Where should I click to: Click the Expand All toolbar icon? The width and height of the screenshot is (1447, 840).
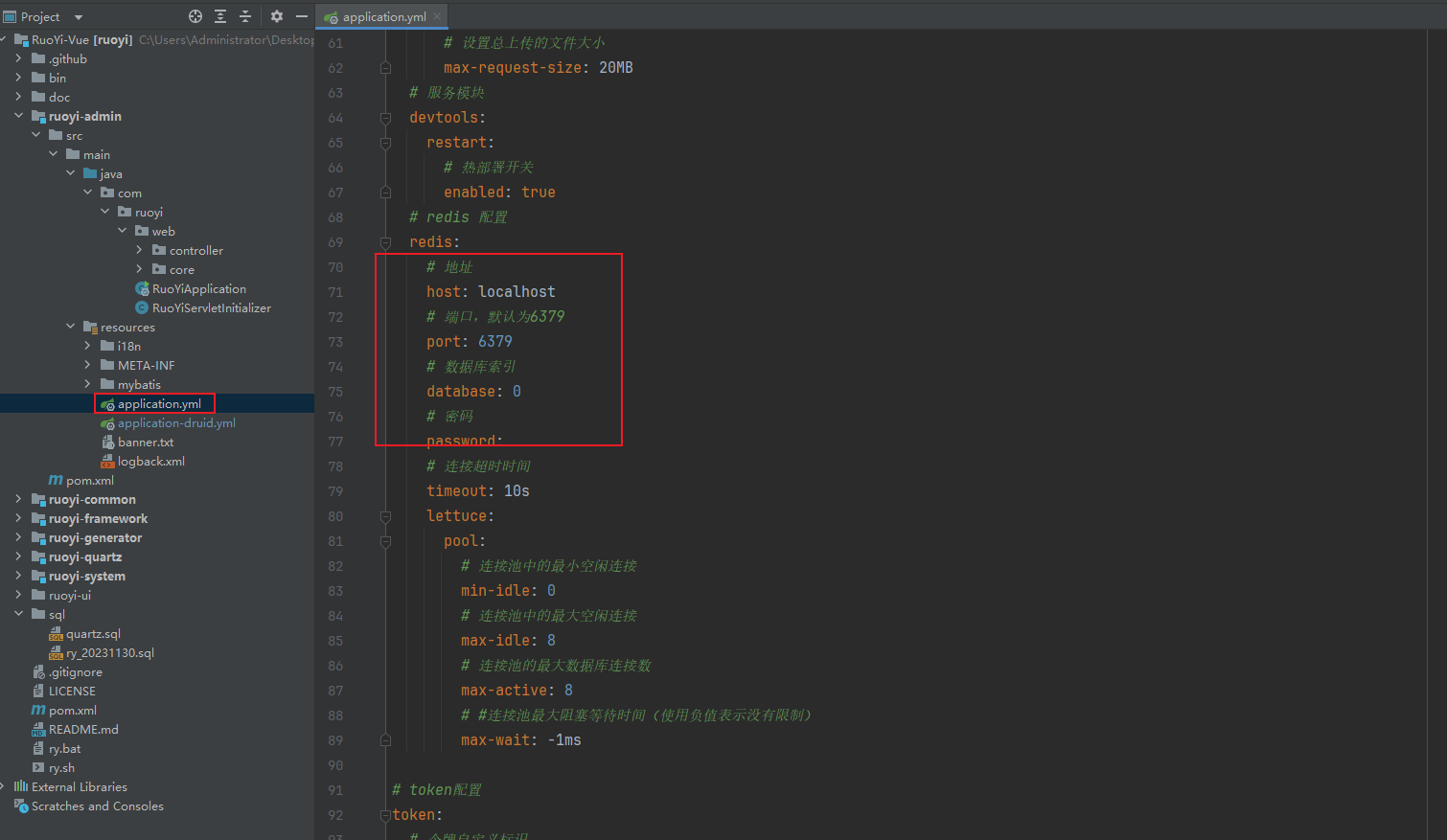tap(220, 16)
